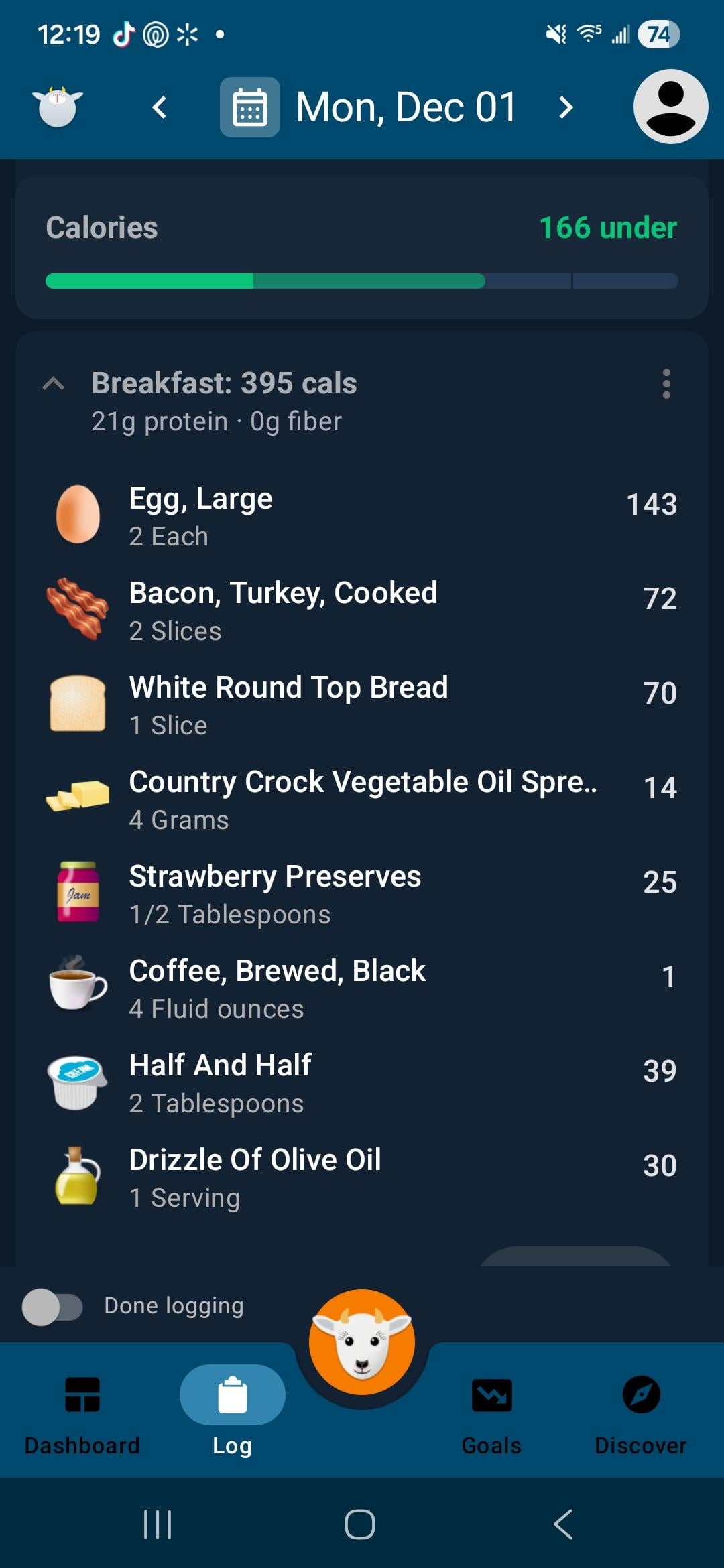Image resolution: width=724 pixels, height=1568 pixels.
Task: Open the calendar date picker icon
Action: [x=249, y=107]
